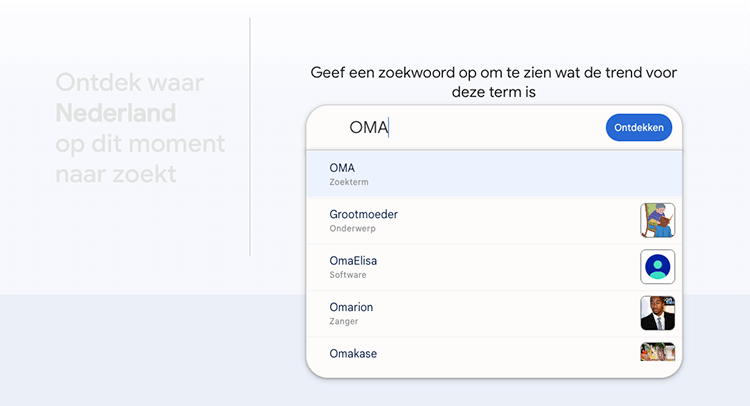Click the 'op dit moment' text line

(140, 143)
